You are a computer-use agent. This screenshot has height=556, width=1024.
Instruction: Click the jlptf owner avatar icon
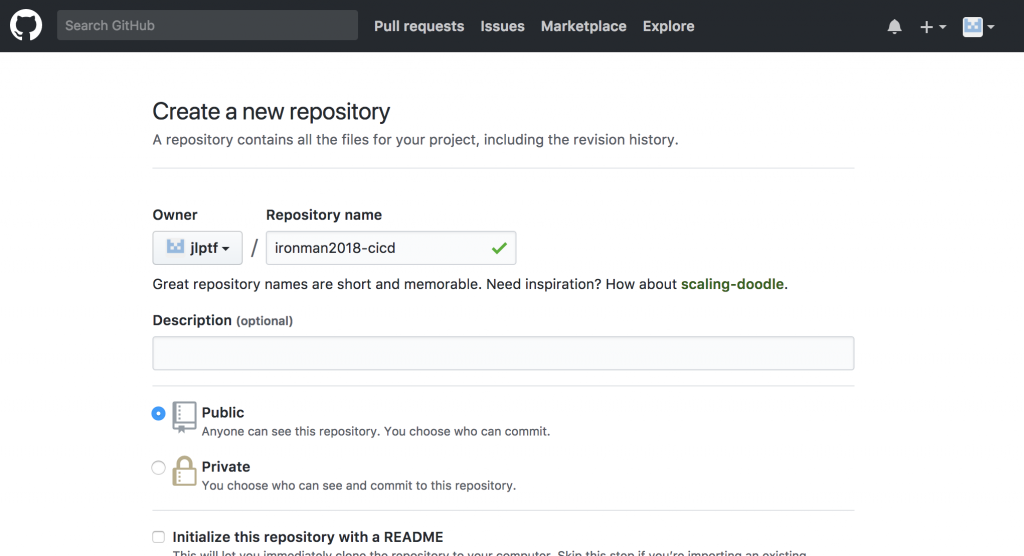pos(175,248)
